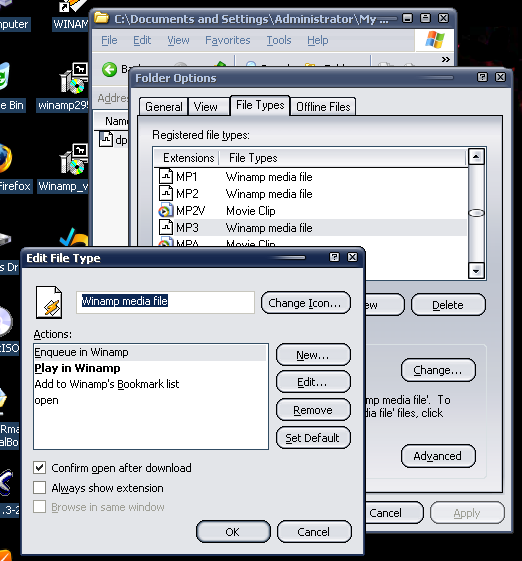Click the Windows flag logo in Explorer
This screenshot has width=522, height=561.
434,40
